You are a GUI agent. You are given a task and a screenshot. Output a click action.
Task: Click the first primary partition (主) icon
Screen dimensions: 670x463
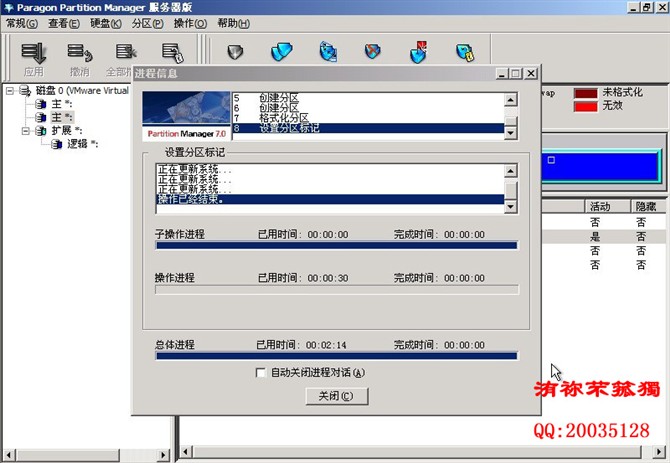tap(41, 104)
